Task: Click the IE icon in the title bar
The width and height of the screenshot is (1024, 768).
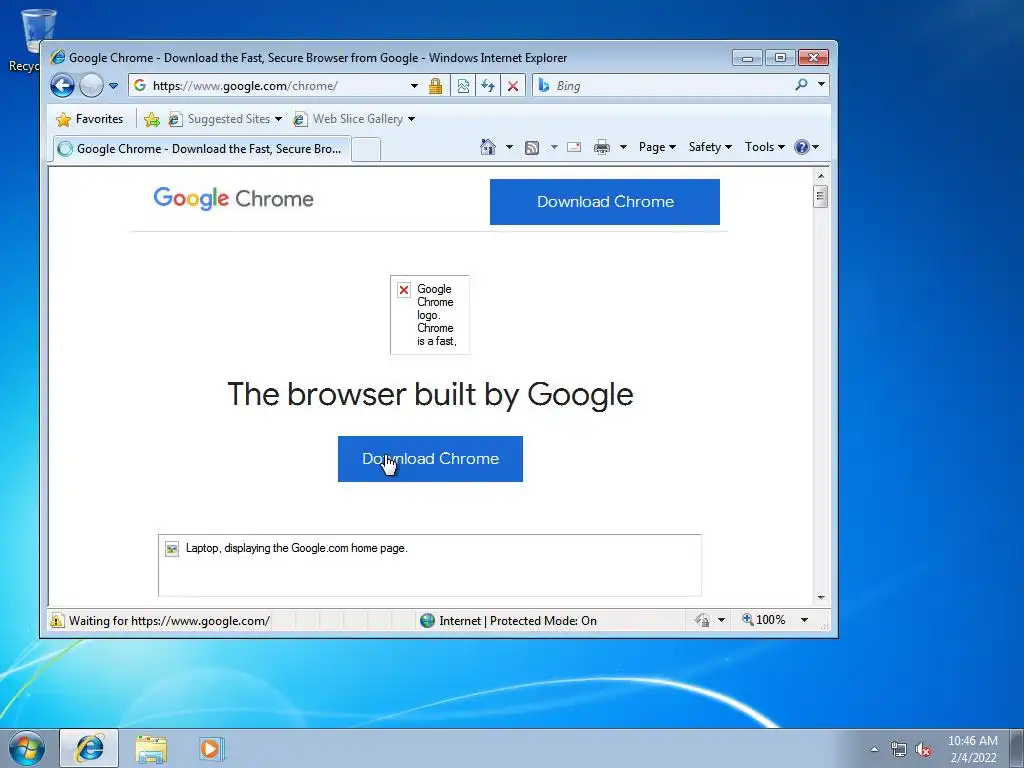Action: pos(58,57)
